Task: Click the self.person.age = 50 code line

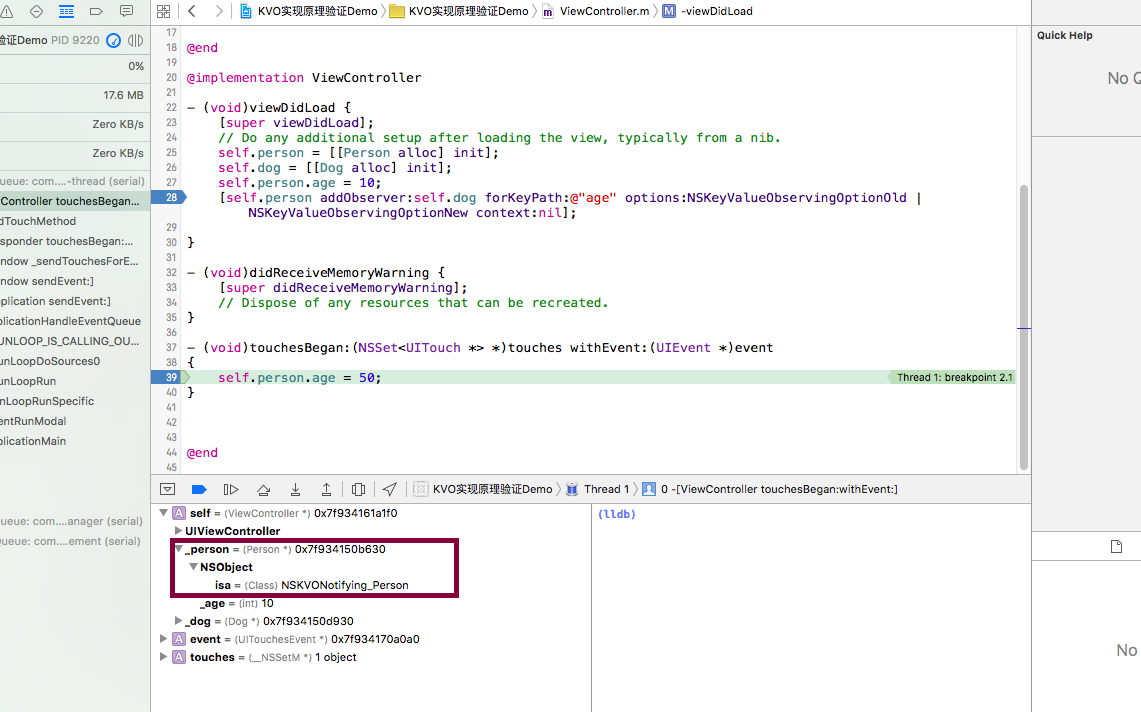Action: [x=299, y=377]
